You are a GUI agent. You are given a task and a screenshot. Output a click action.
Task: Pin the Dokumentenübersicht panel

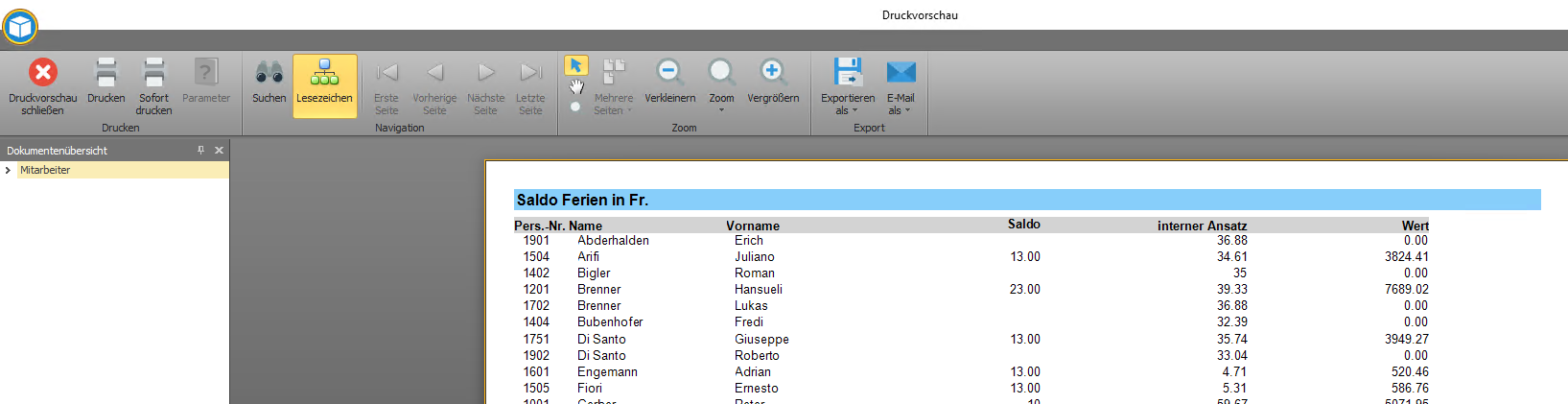[x=200, y=150]
